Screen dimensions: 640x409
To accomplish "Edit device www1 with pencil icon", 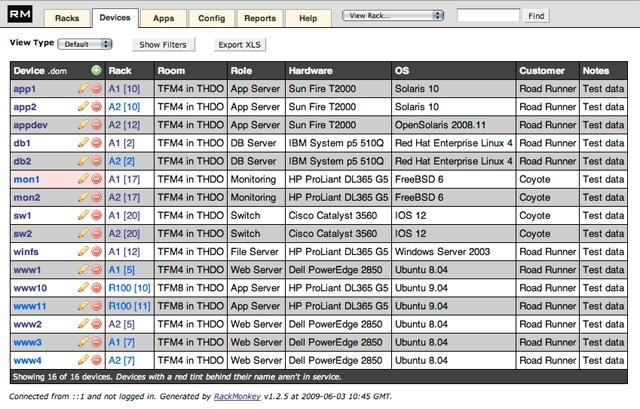I will coord(83,269).
